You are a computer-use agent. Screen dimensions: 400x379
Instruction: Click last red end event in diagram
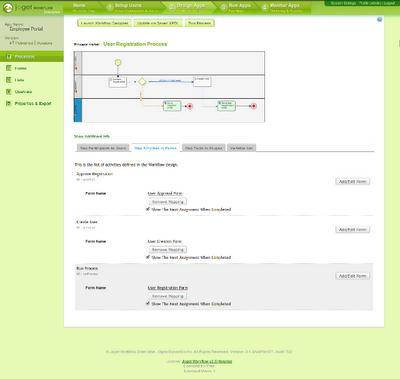click(254, 106)
